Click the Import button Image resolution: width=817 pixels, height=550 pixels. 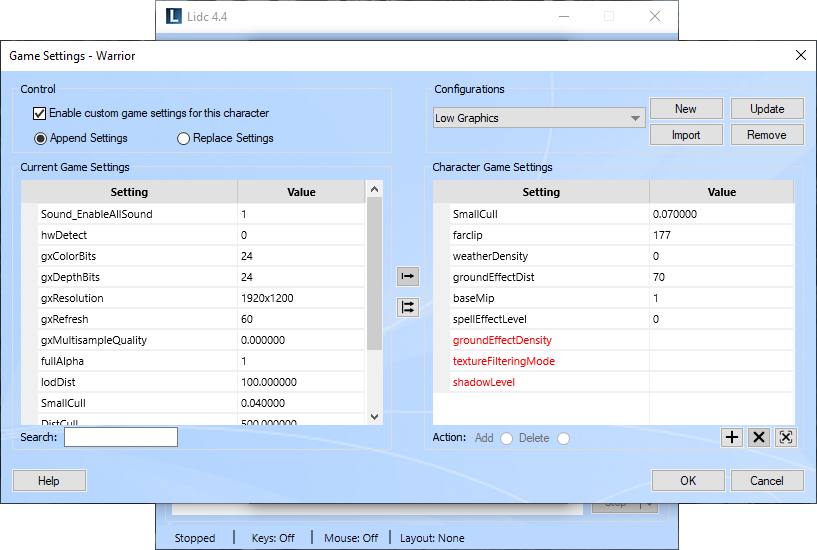click(x=686, y=135)
